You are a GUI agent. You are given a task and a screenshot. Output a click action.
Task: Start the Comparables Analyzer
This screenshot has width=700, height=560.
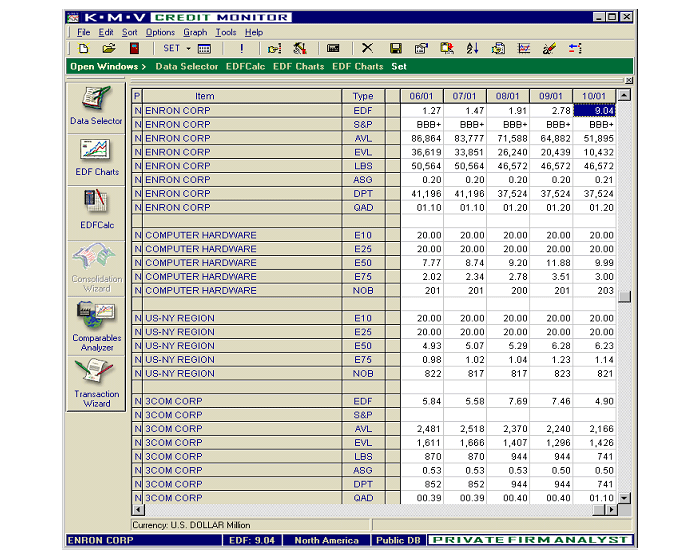pyautogui.click(x=96, y=324)
